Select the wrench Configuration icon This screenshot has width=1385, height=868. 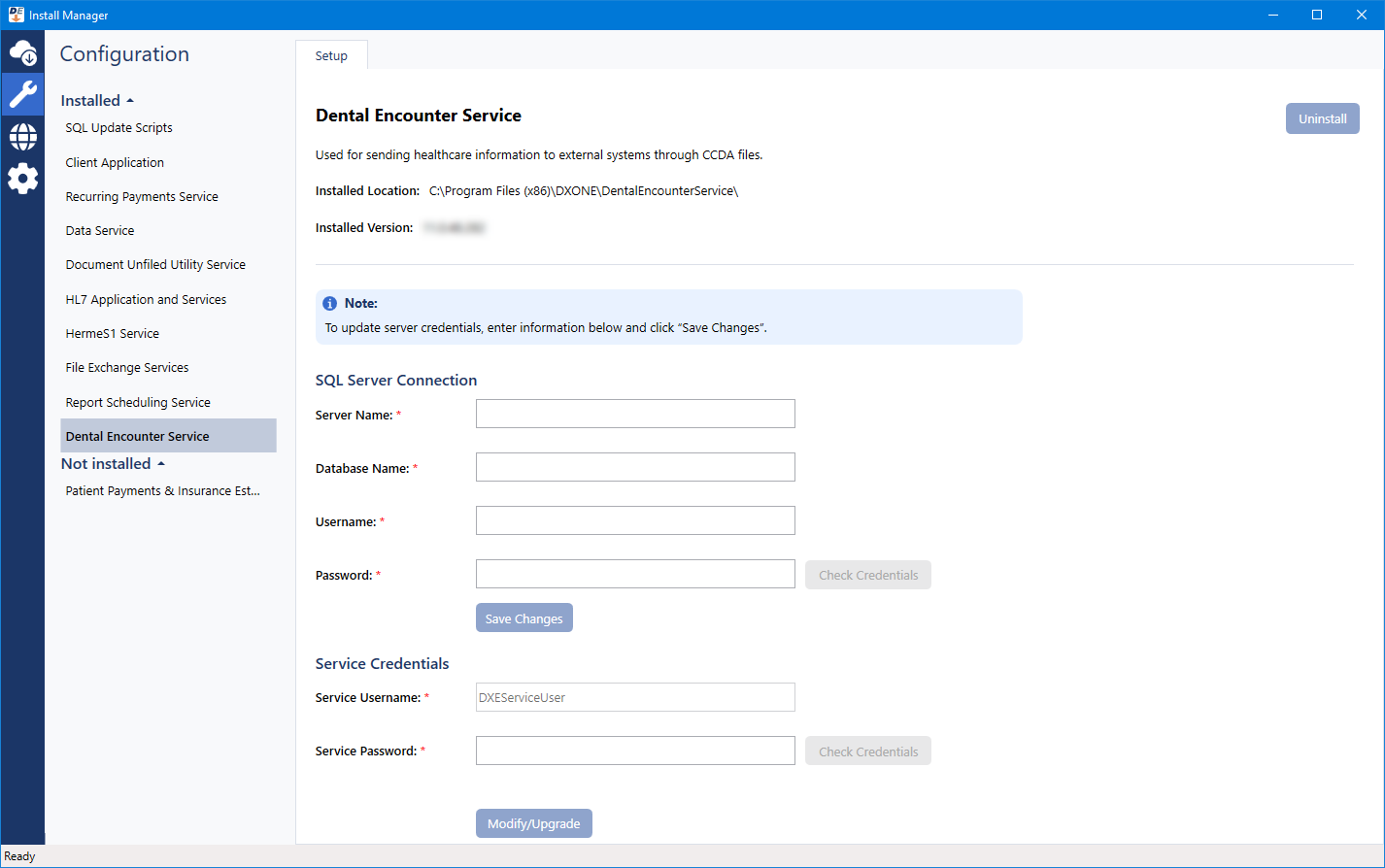click(22, 94)
